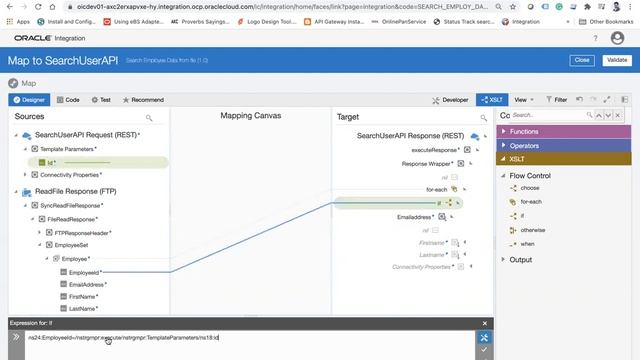Collapse the EmployeeSet node
640x360 pixels.
(39, 245)
